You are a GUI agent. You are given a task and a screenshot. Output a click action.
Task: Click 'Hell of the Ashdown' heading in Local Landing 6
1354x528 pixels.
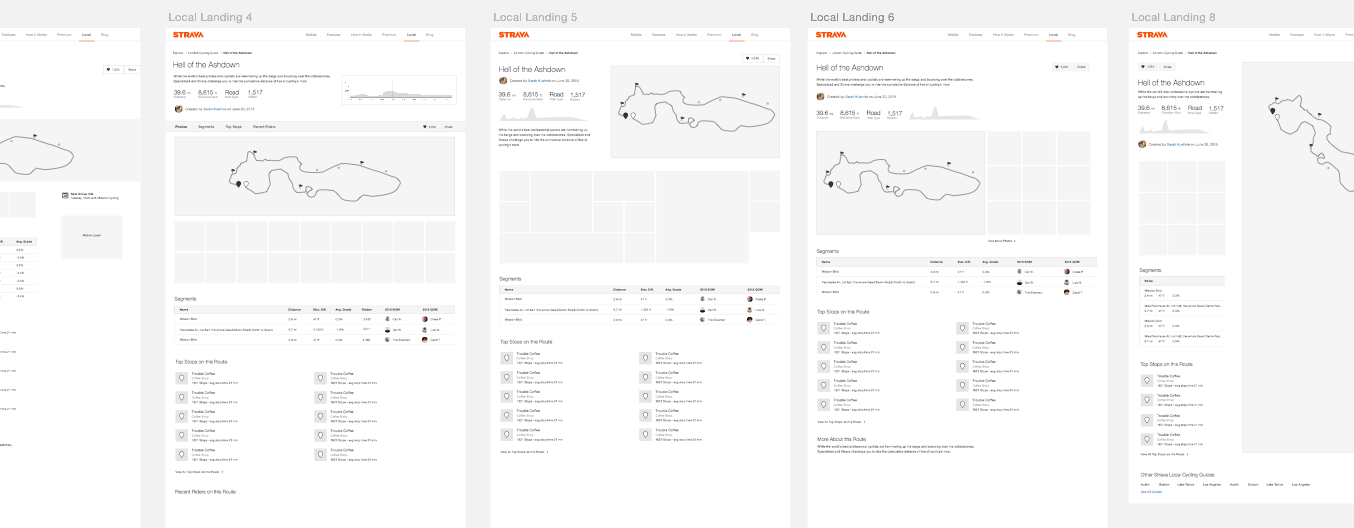(x=850, y=67)
